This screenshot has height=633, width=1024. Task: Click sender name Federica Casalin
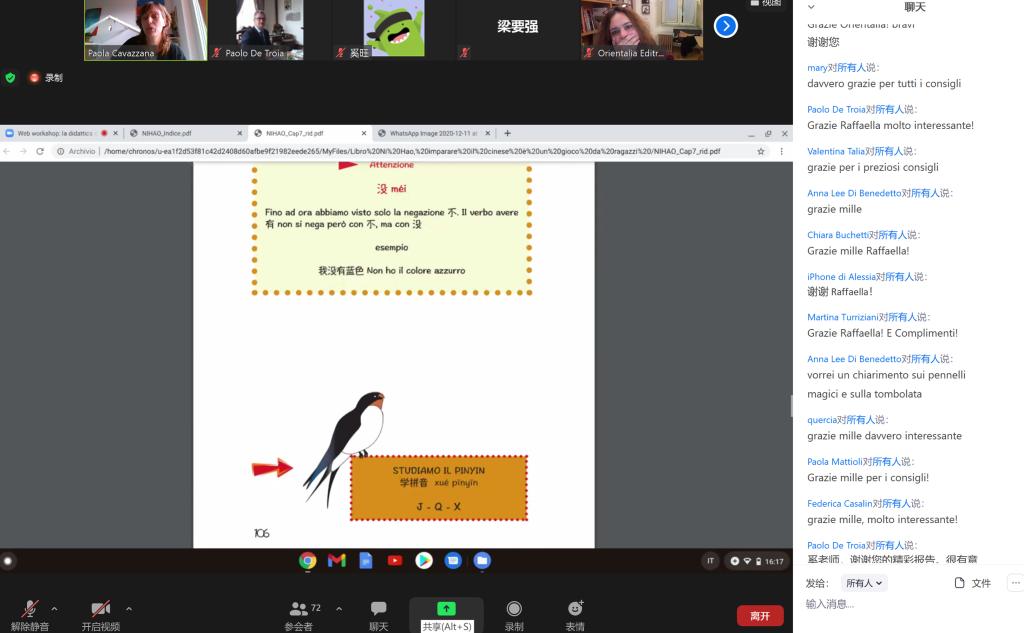point(840,503)
